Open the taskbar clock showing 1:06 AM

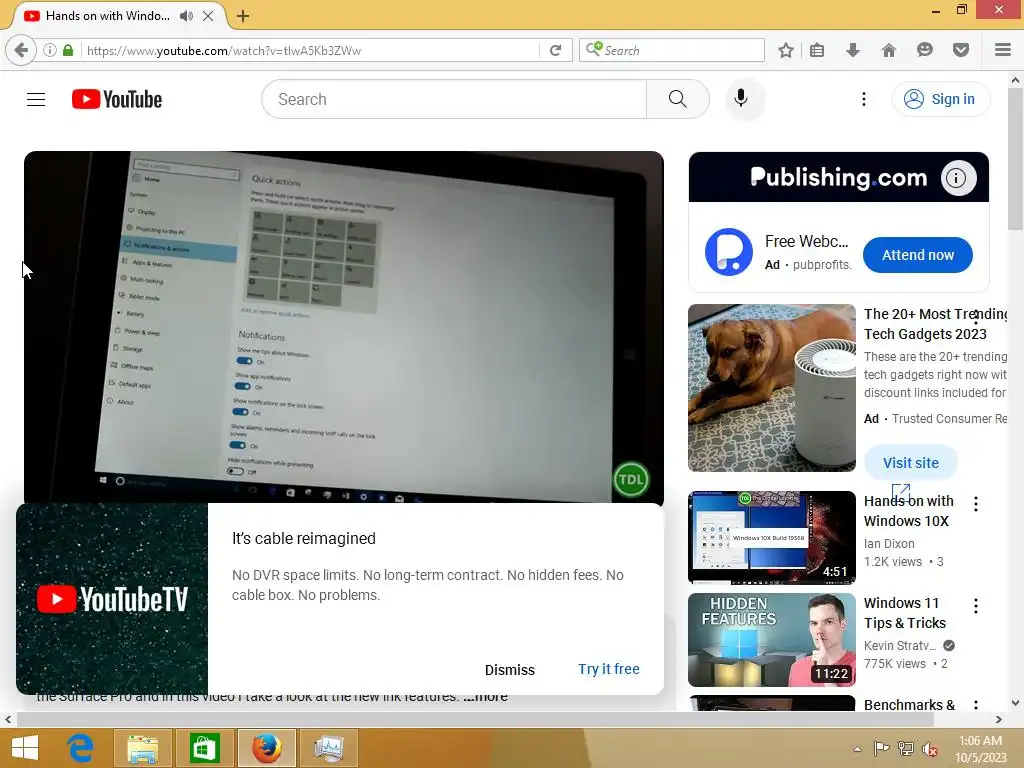[x=980, y=749]
